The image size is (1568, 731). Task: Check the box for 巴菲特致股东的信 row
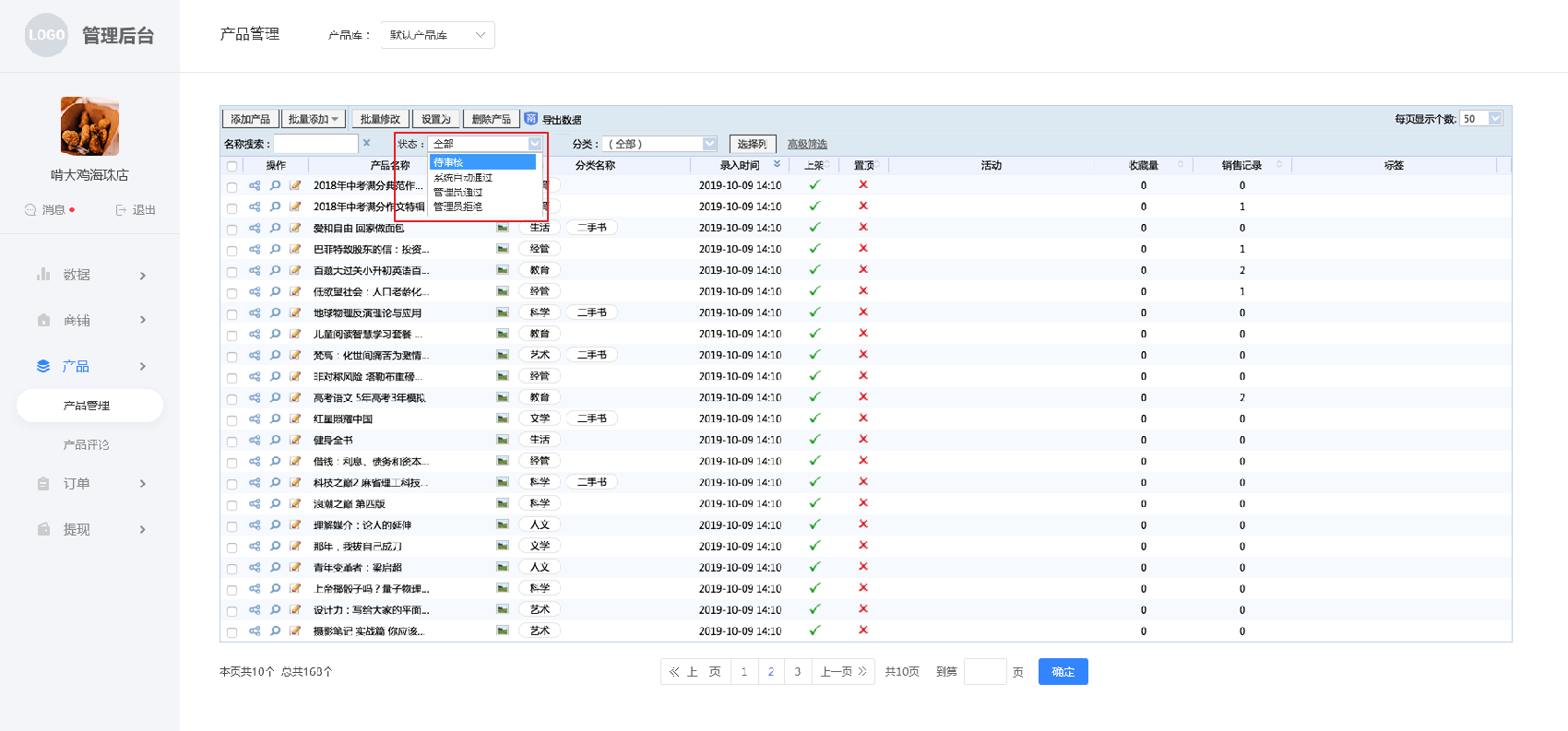232,251
